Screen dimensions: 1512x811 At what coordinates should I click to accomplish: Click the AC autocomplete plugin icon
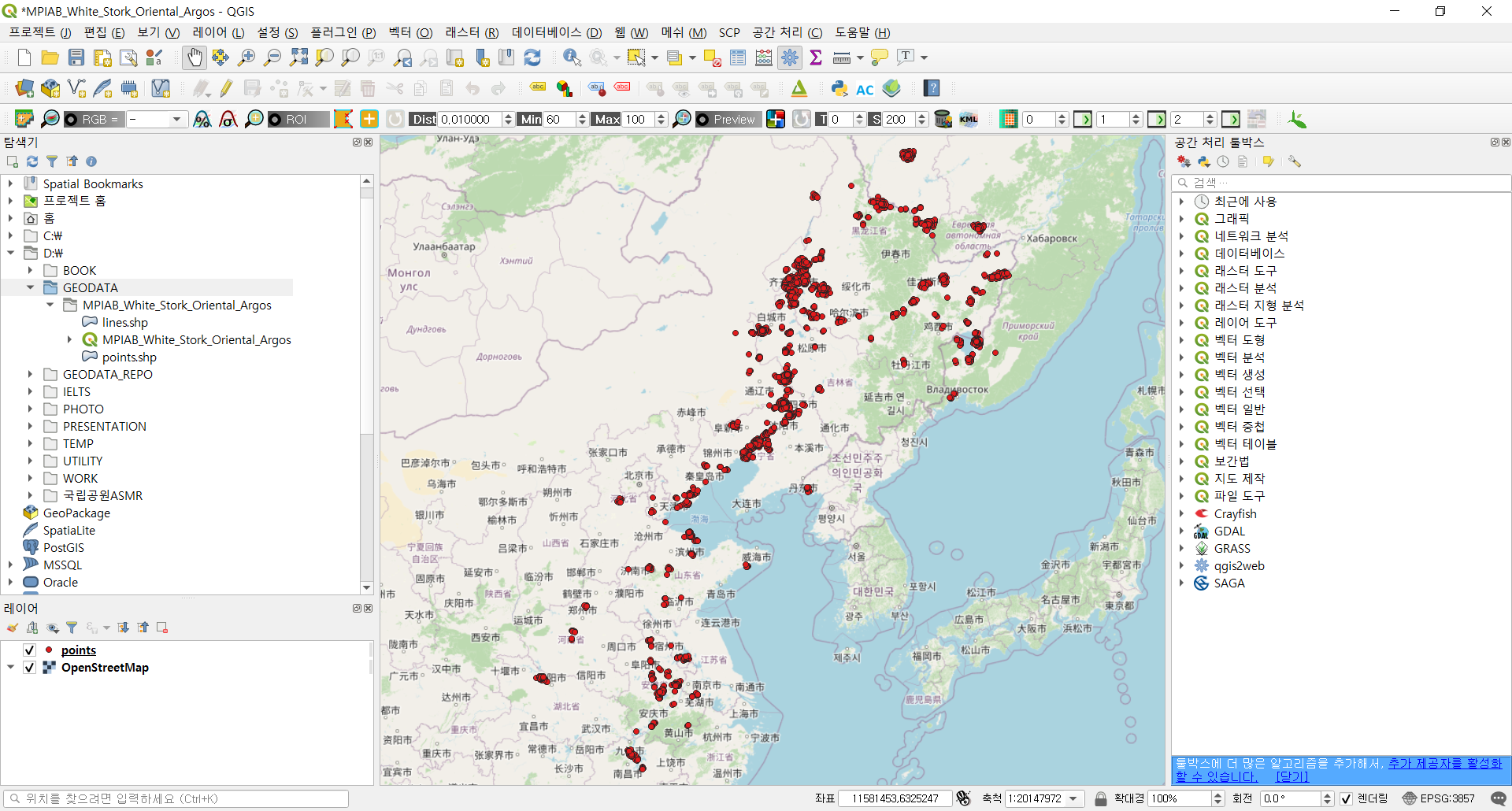pyautogui.click(x=865, y=89)
